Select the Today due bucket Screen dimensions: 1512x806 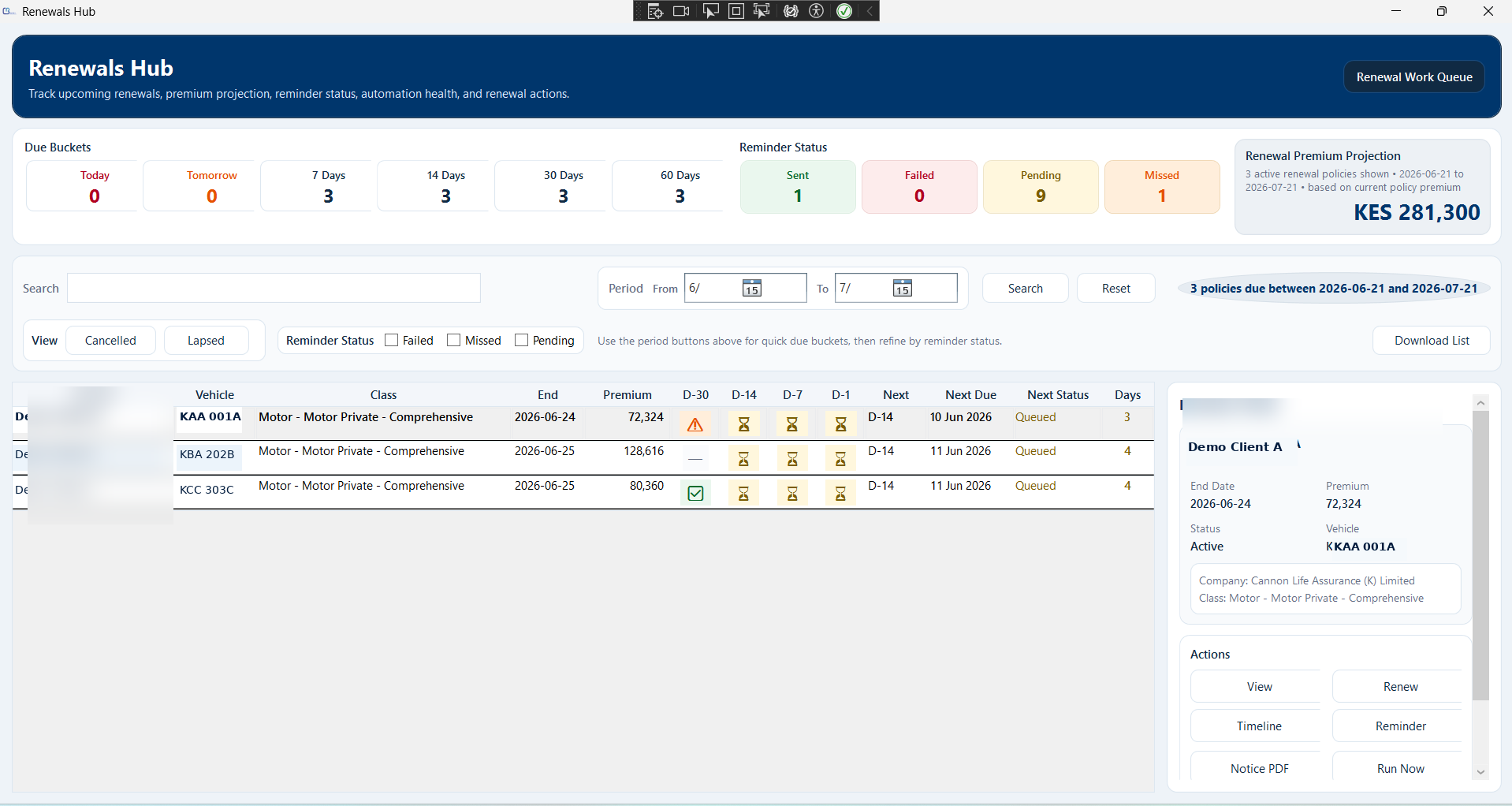(82, 186)
